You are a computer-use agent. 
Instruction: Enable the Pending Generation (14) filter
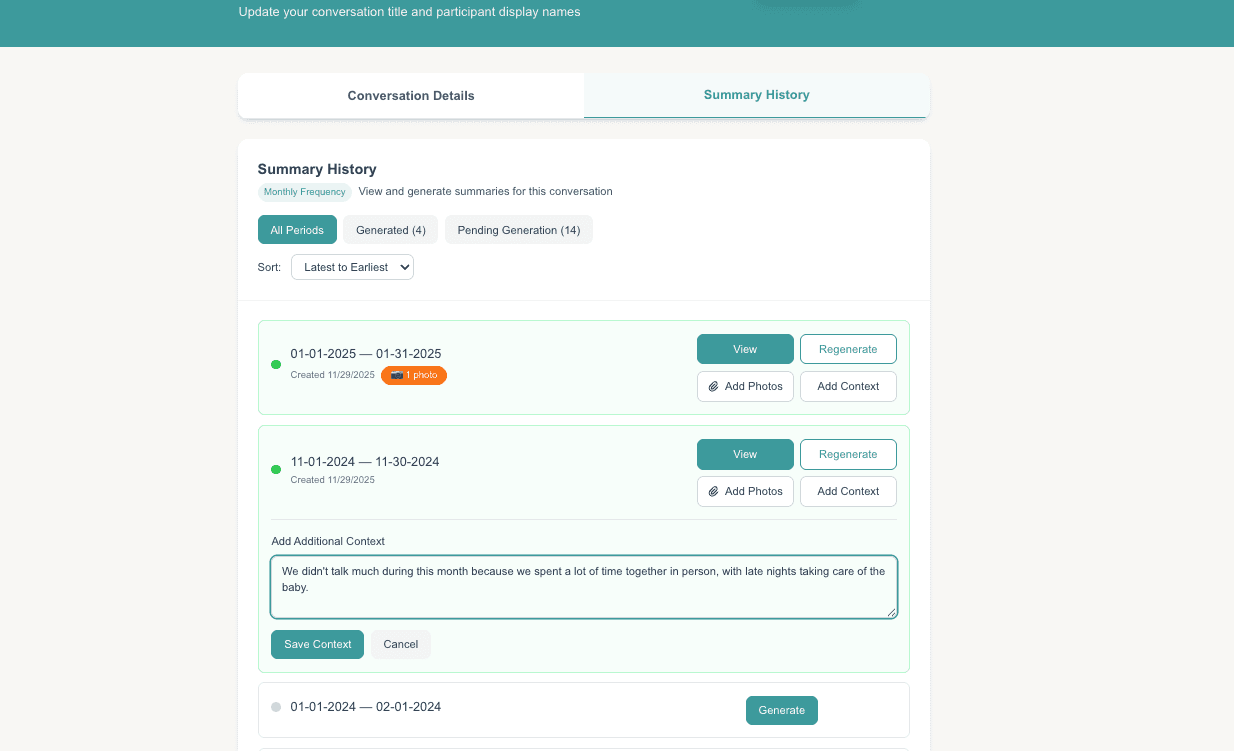[x=518, y=229]
